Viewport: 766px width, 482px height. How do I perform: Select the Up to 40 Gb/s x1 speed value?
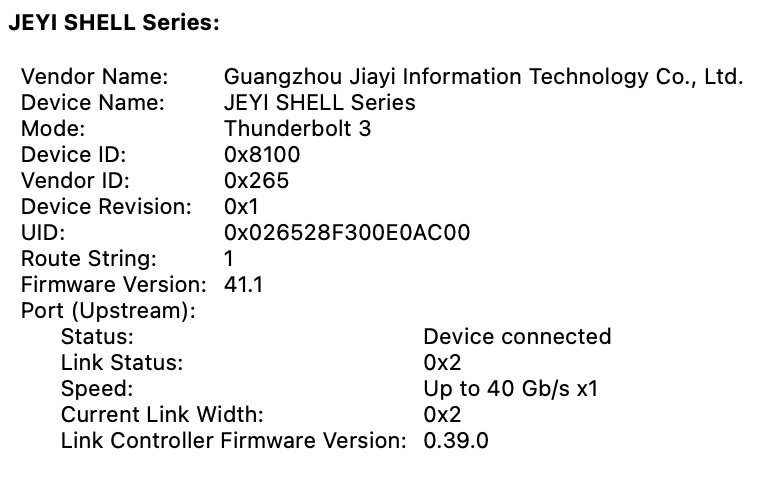[510, 389]
